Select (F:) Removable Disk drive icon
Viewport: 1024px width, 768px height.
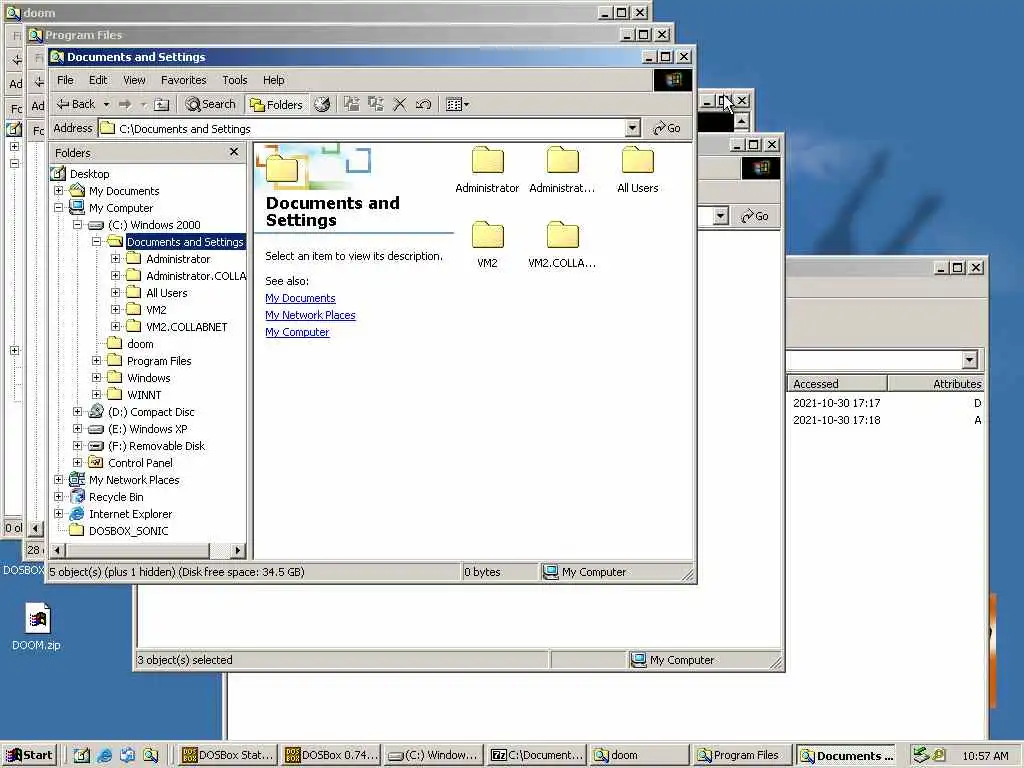pyautogui.click(x=96, y=445)
